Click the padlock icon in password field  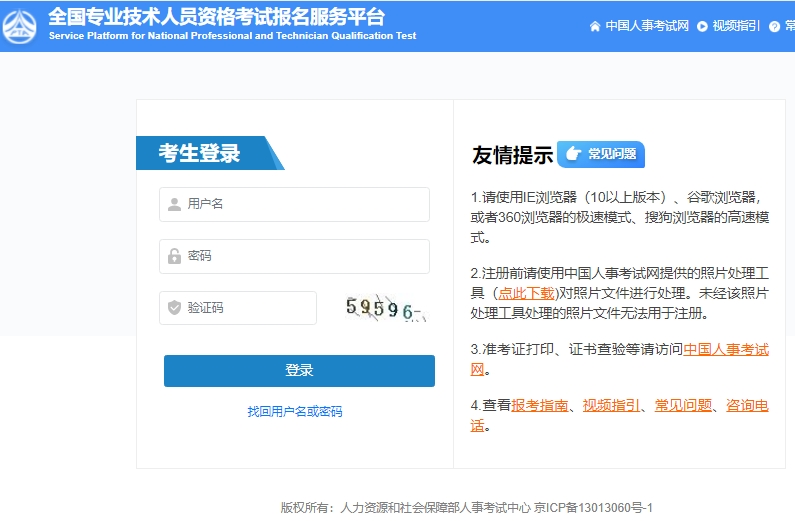point(174,256)
